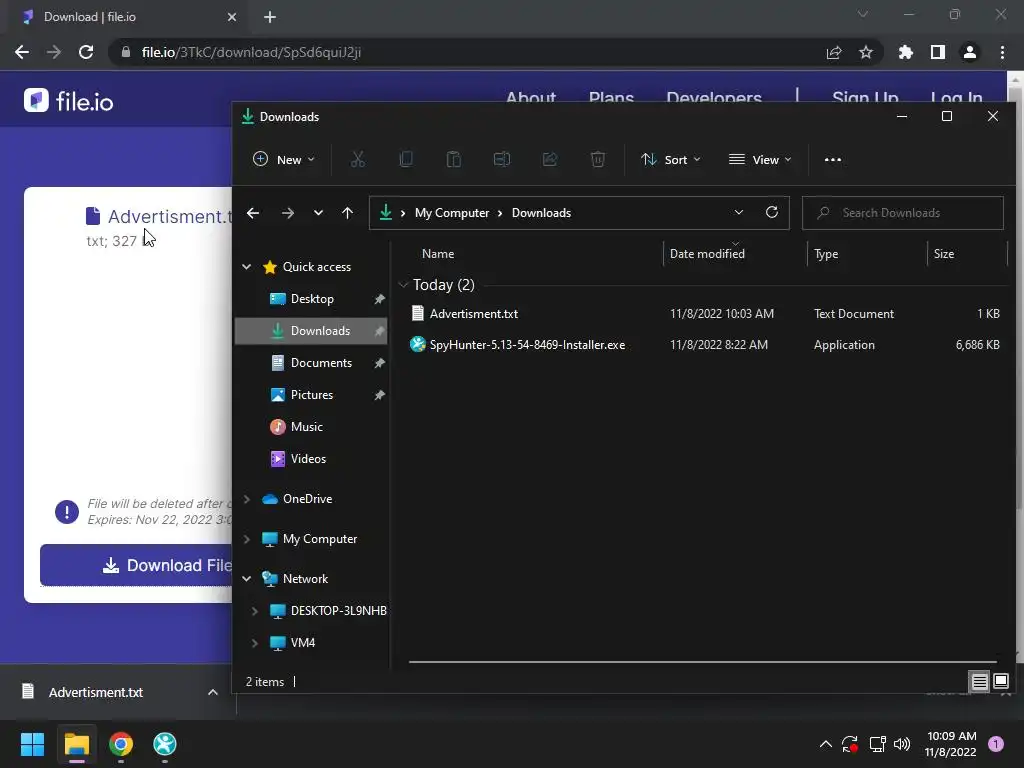This screenshot has width=1024, height=768.
Task: Click the Download File button on file.io
Action: pyautogui.click(x=136, y=565)
